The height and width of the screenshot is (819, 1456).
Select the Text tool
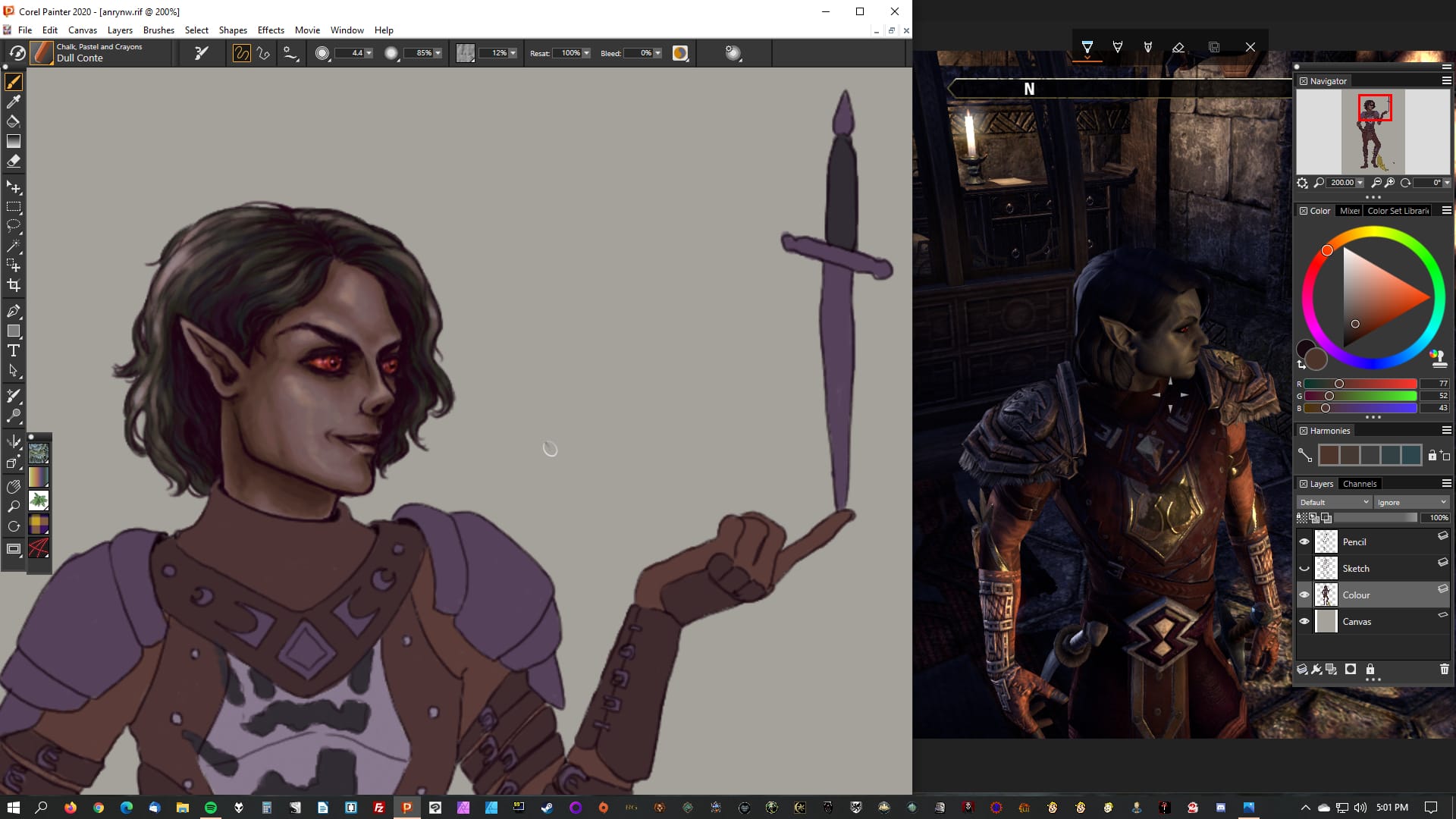[14, 350]
